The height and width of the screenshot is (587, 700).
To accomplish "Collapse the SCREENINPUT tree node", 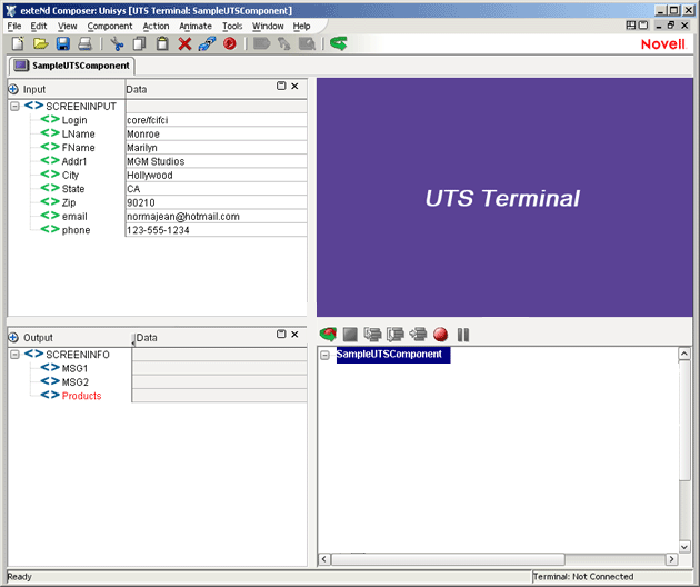I will pos(15,106).
